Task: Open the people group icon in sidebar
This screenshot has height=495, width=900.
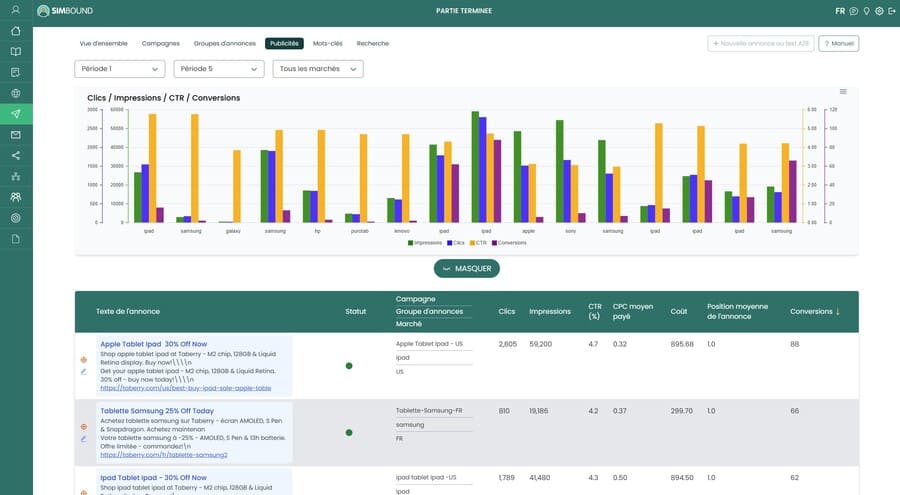Action: [15, 197]
